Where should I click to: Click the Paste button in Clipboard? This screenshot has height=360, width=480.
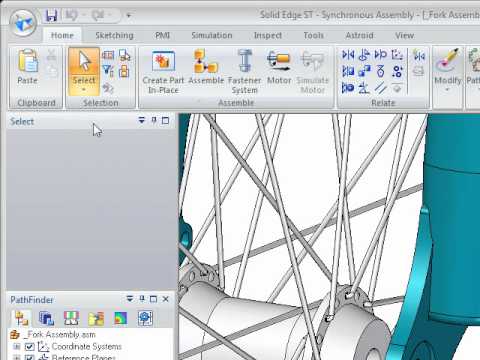[28, 66]
